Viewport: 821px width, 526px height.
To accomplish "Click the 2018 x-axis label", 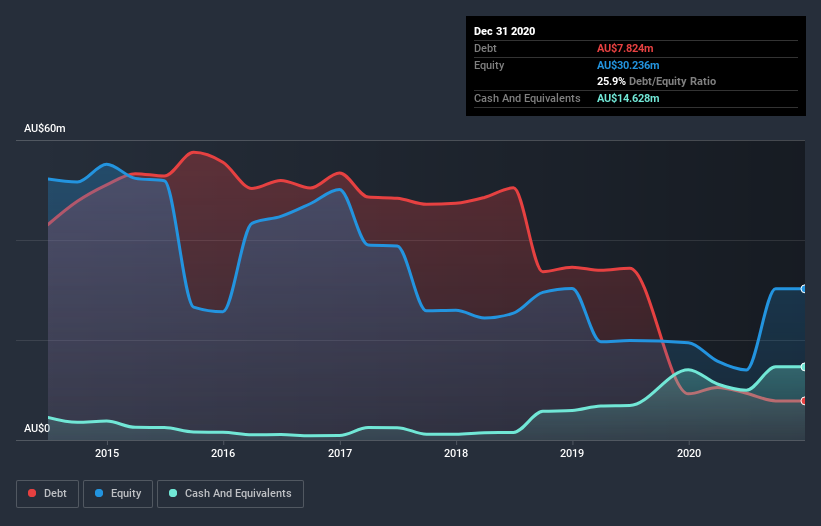I will click(x=456, y=453).
